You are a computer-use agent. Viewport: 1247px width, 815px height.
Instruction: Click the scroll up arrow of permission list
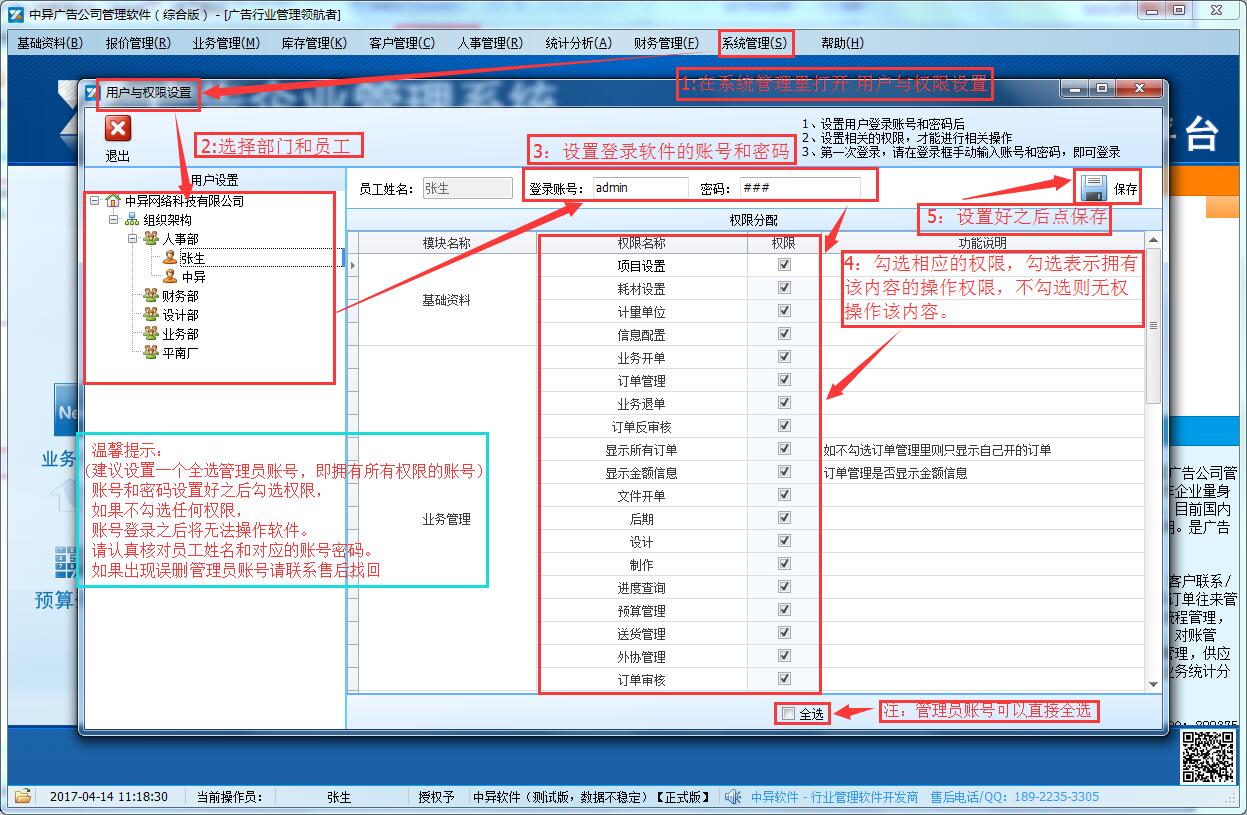1154,241
